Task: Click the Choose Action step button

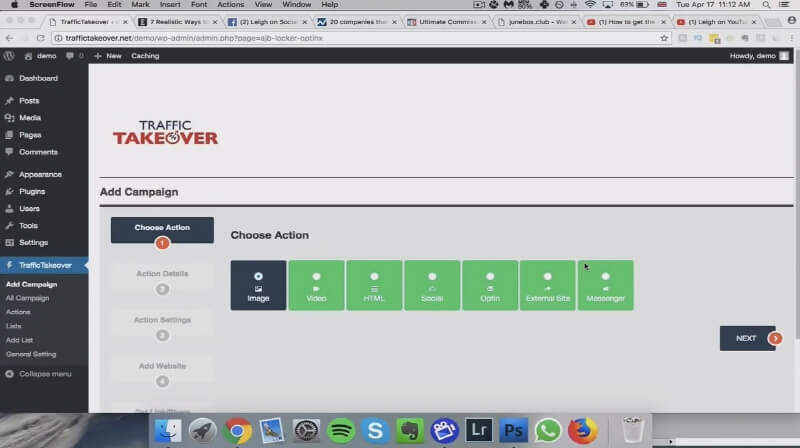Action: point(162,230)
